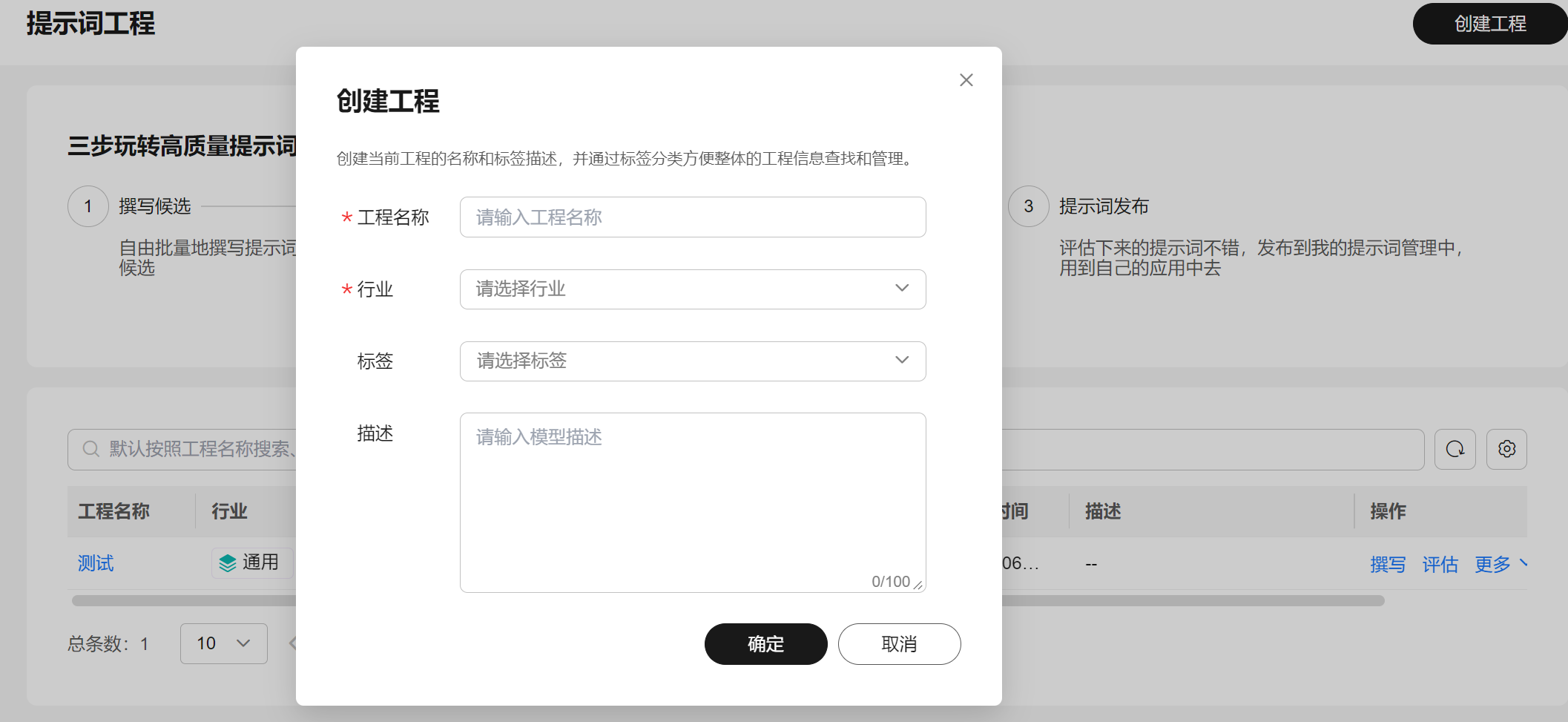Focus the 工程名称 input field

pyautogui.click(x=692, y=217)
